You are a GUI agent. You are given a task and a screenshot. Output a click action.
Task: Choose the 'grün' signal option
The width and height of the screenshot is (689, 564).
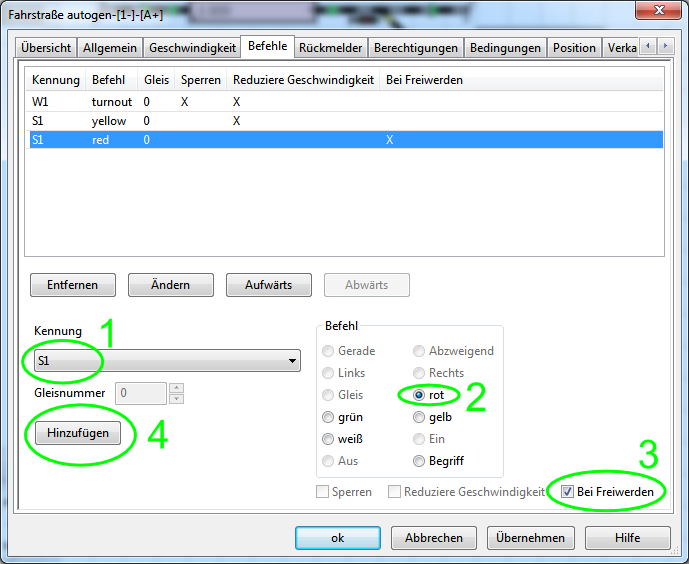click(x=329, y=417)
